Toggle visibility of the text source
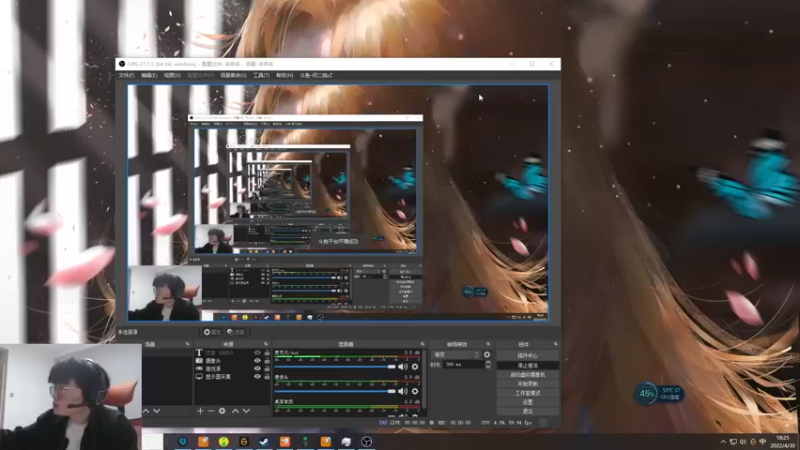The width and height of the screenshot is (800, 450). click(x=257, y=353)
